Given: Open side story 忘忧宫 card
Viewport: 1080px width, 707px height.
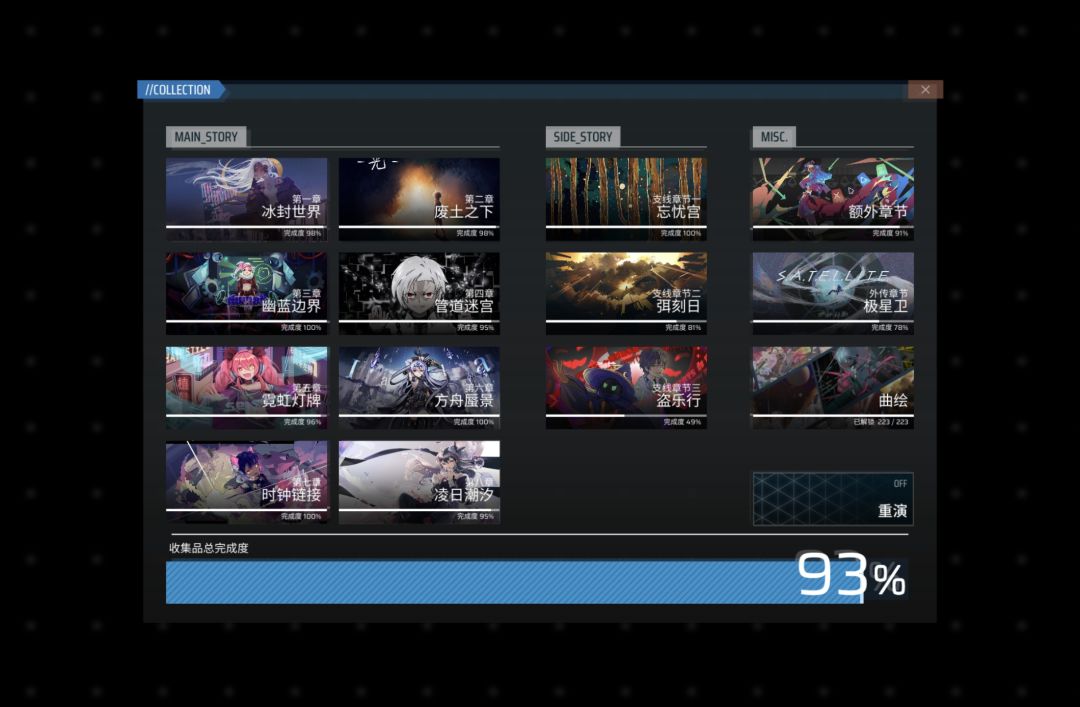Looking at the screenshot, I should click(626, 198).
